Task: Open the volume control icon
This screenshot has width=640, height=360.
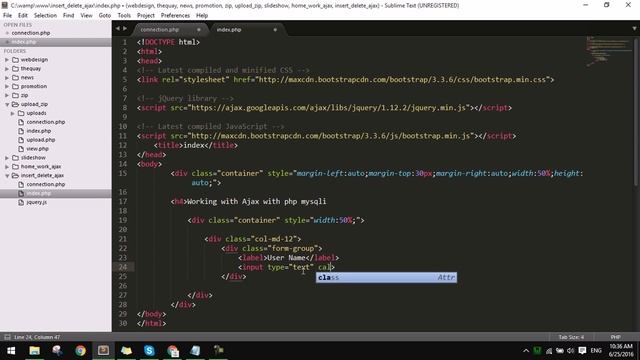Action: 571,351
